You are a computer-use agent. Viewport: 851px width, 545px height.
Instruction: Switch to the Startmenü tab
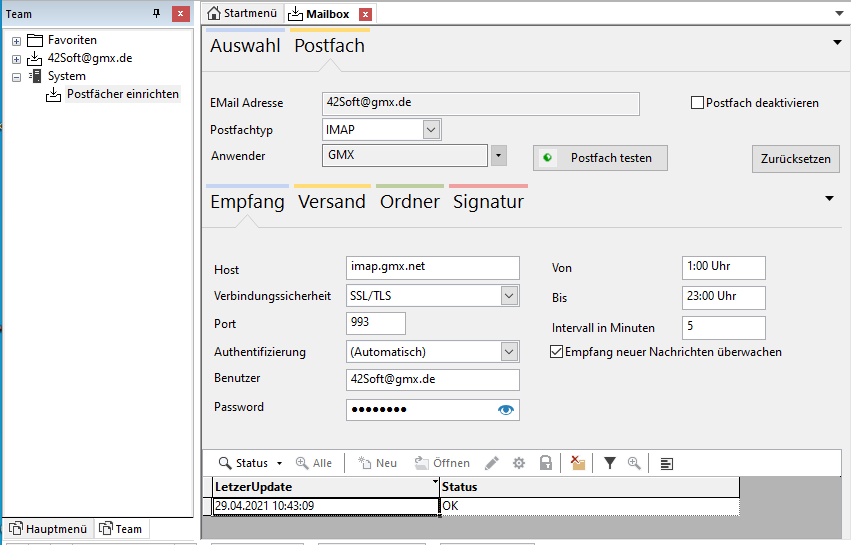(243, 14)
